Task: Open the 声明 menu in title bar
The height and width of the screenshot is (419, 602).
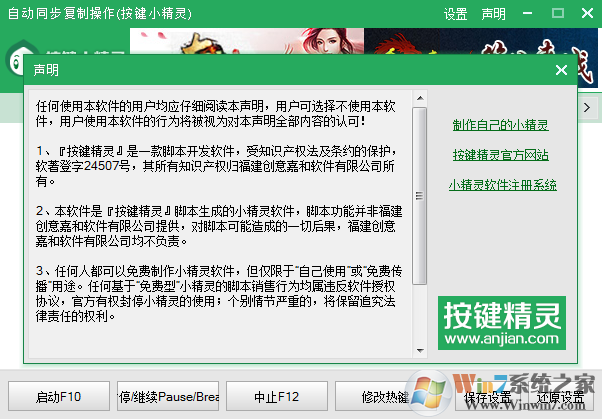Action: (x=493, y=14)
